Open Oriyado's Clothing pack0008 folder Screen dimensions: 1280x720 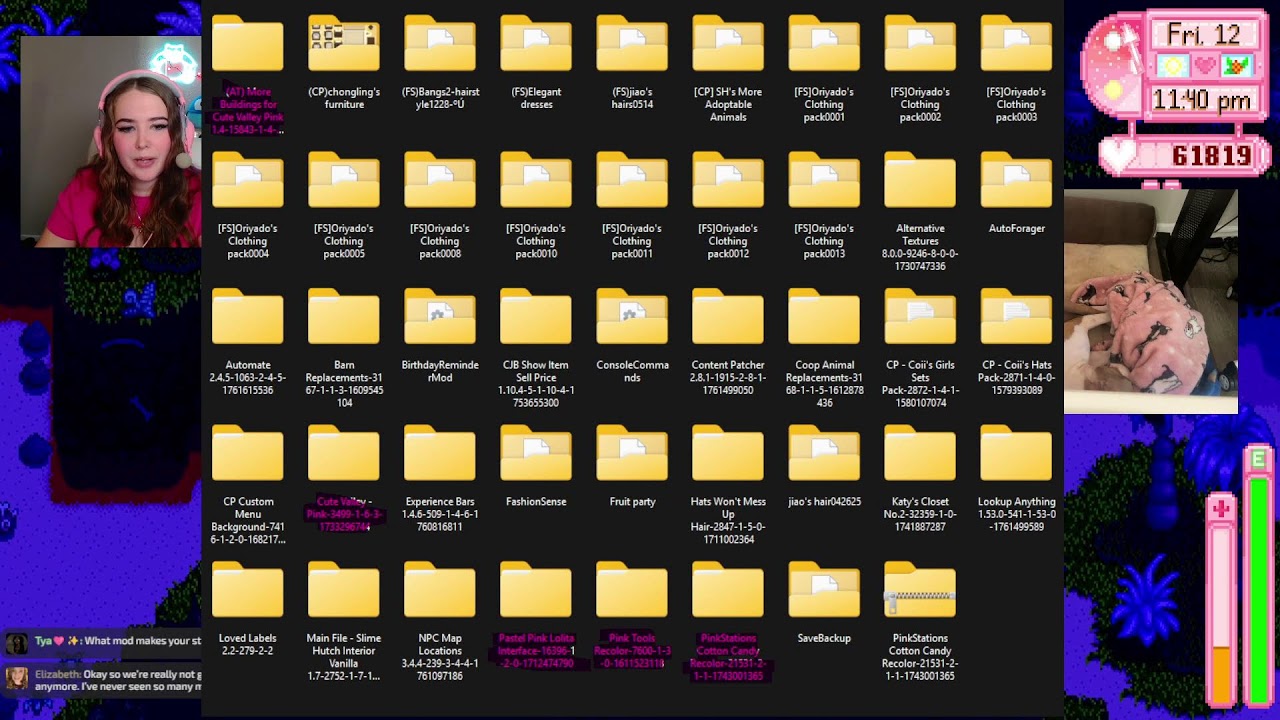(x=440, y=181)
